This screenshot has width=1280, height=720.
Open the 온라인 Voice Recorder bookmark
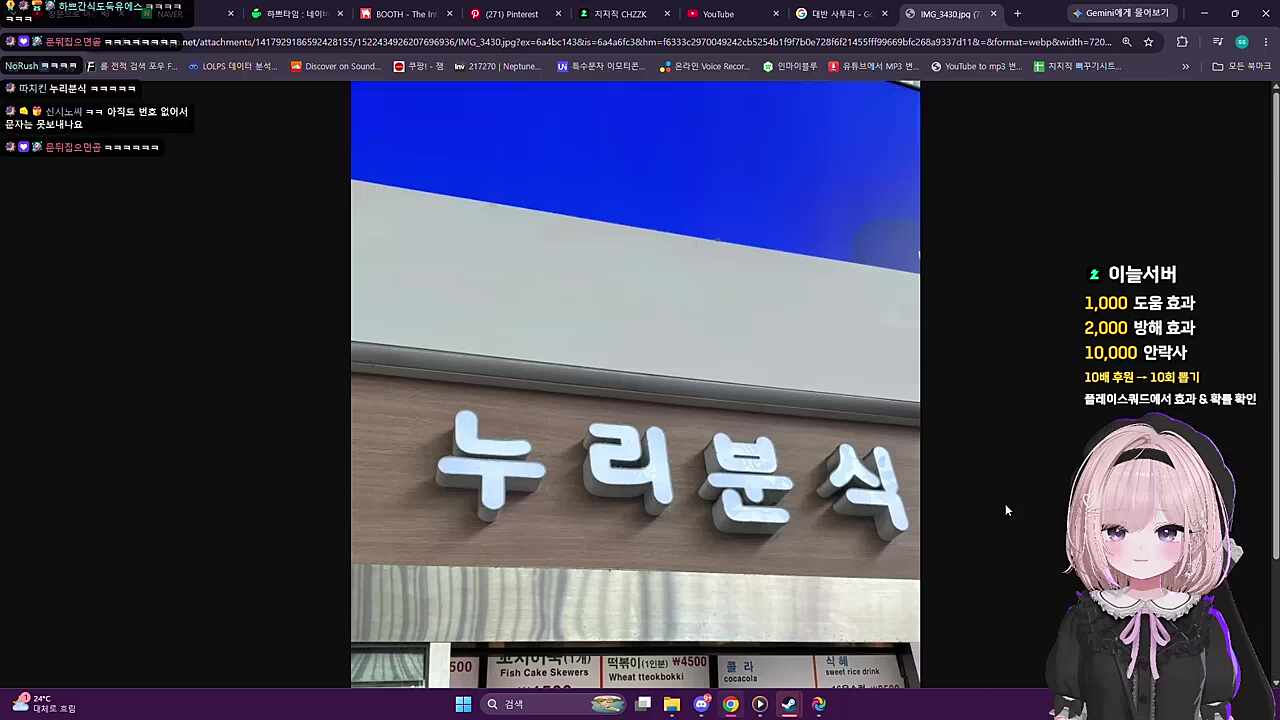(x=705, y=66)
